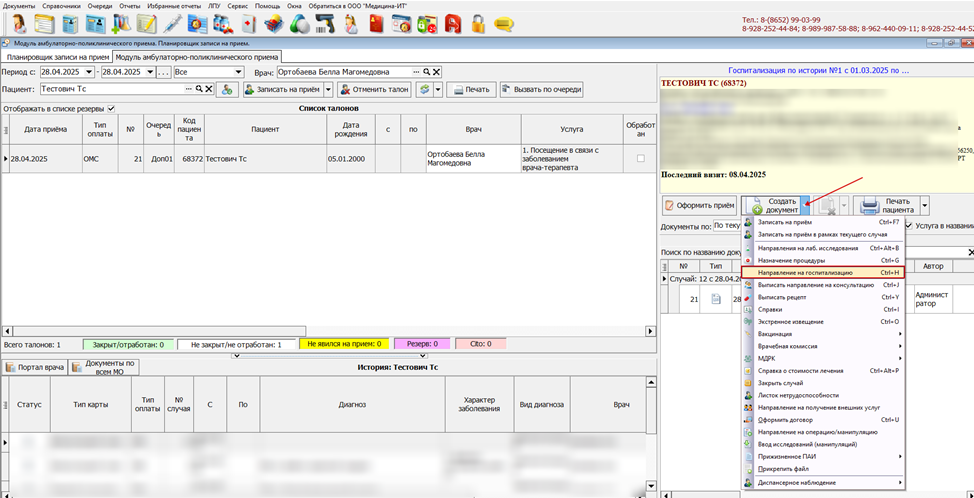Click the greyed document delete icon button
This screenshot has width=974, height=498.
click(826, 204)
